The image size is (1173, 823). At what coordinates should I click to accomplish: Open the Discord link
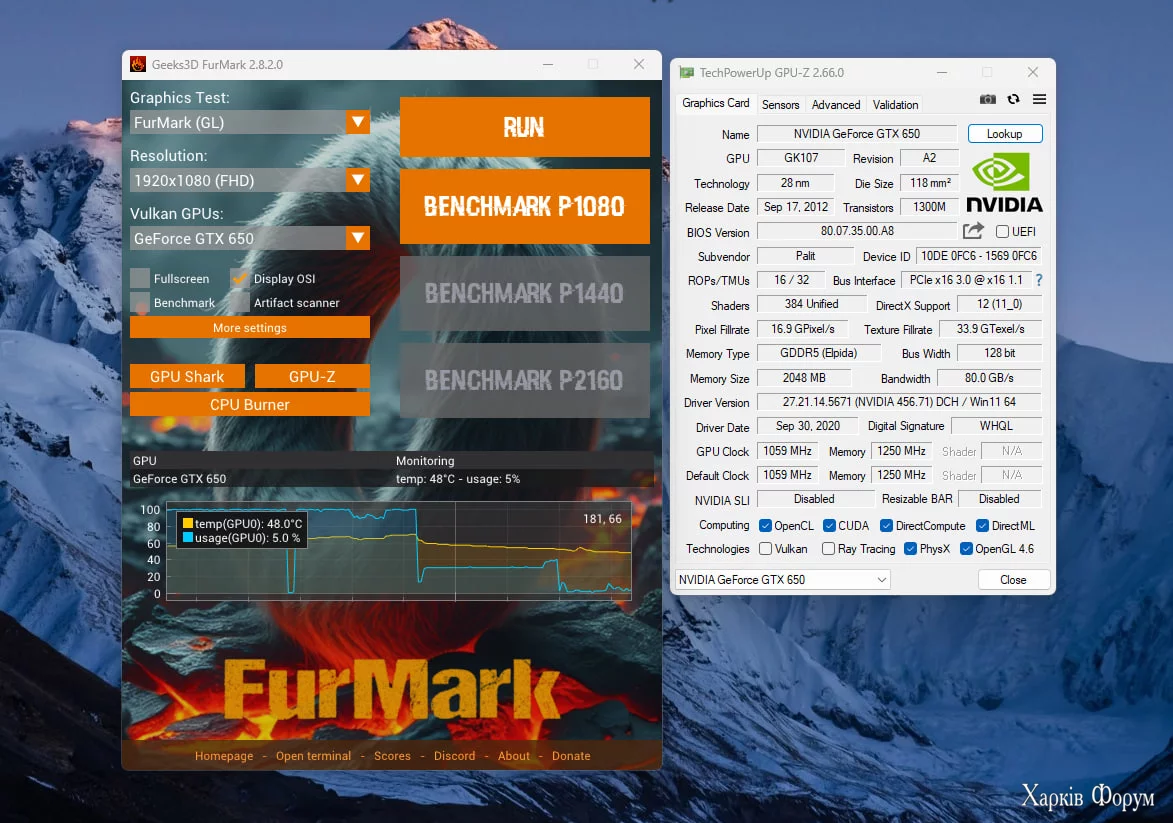(x=454, y=756)
